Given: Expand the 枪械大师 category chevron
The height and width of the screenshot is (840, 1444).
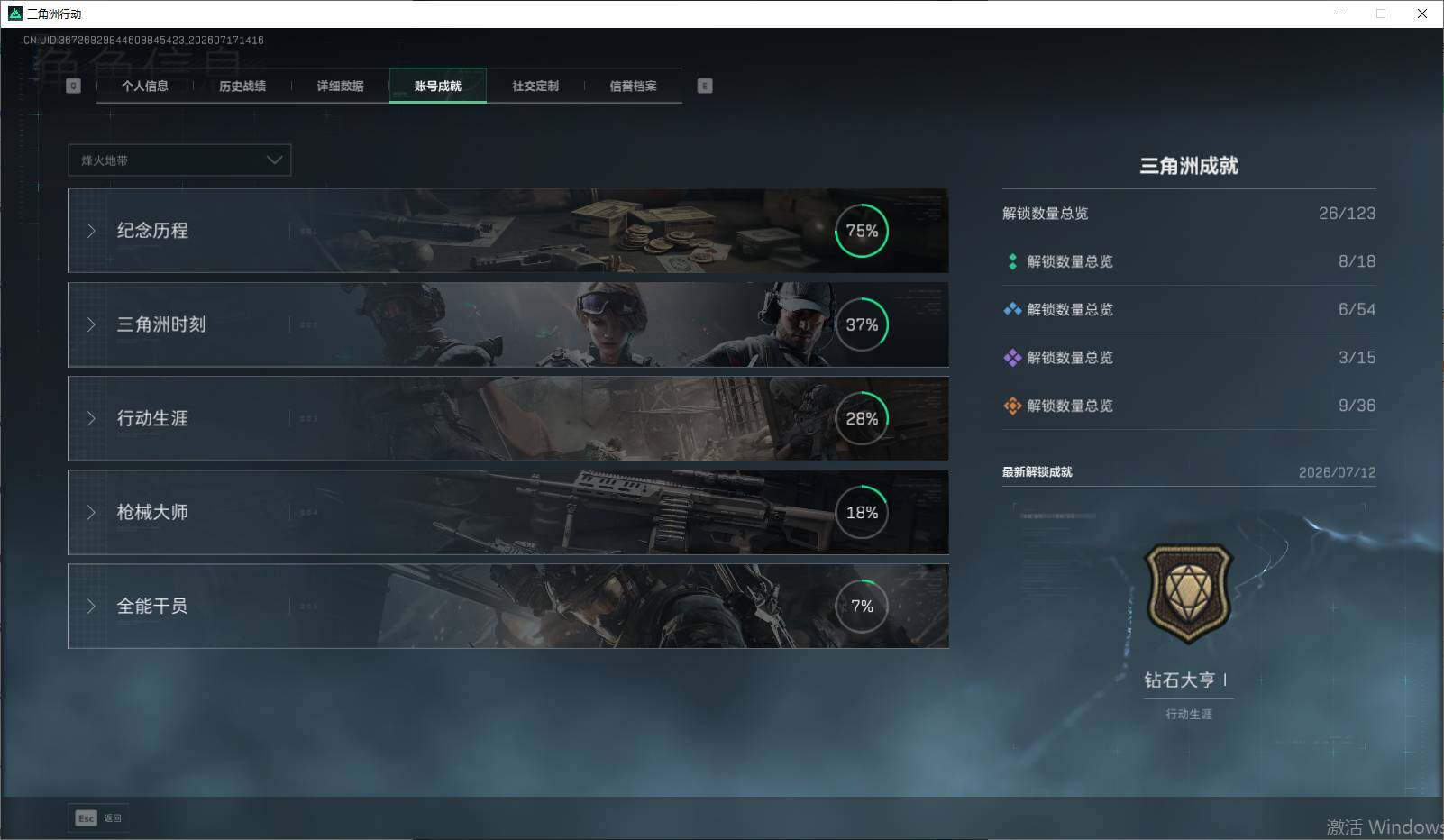Looking at the screenshot, I should pos(91,512).
